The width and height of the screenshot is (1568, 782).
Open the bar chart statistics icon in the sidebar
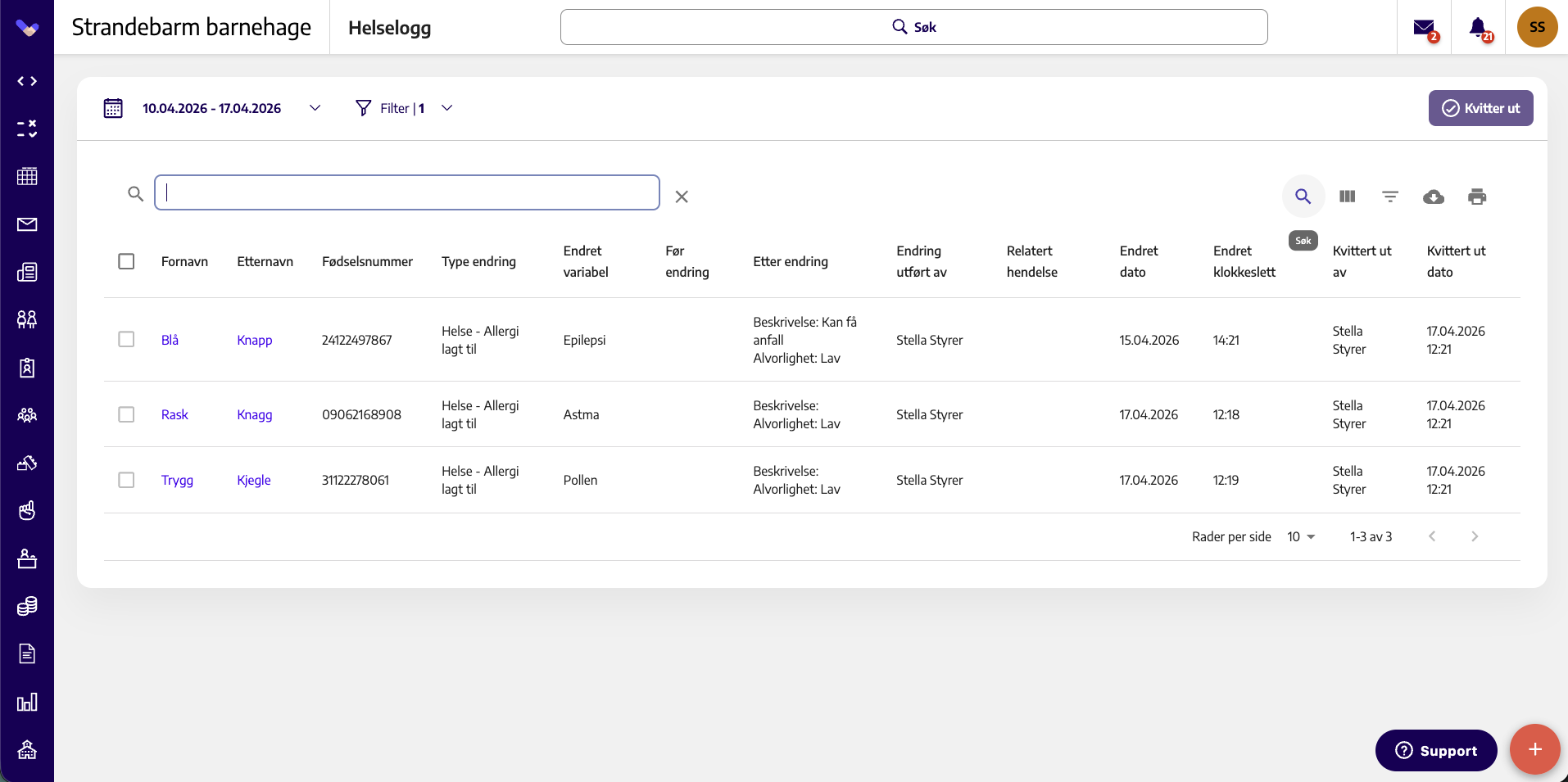coord(27,702)
